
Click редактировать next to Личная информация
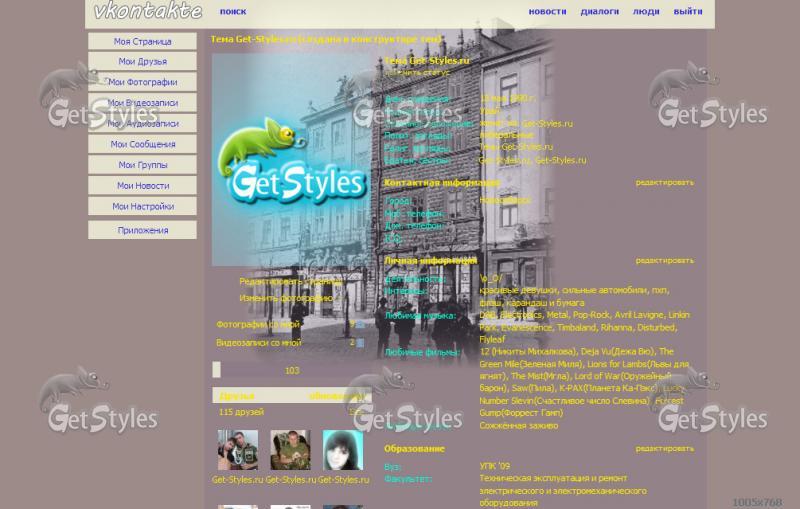[664, 261]
